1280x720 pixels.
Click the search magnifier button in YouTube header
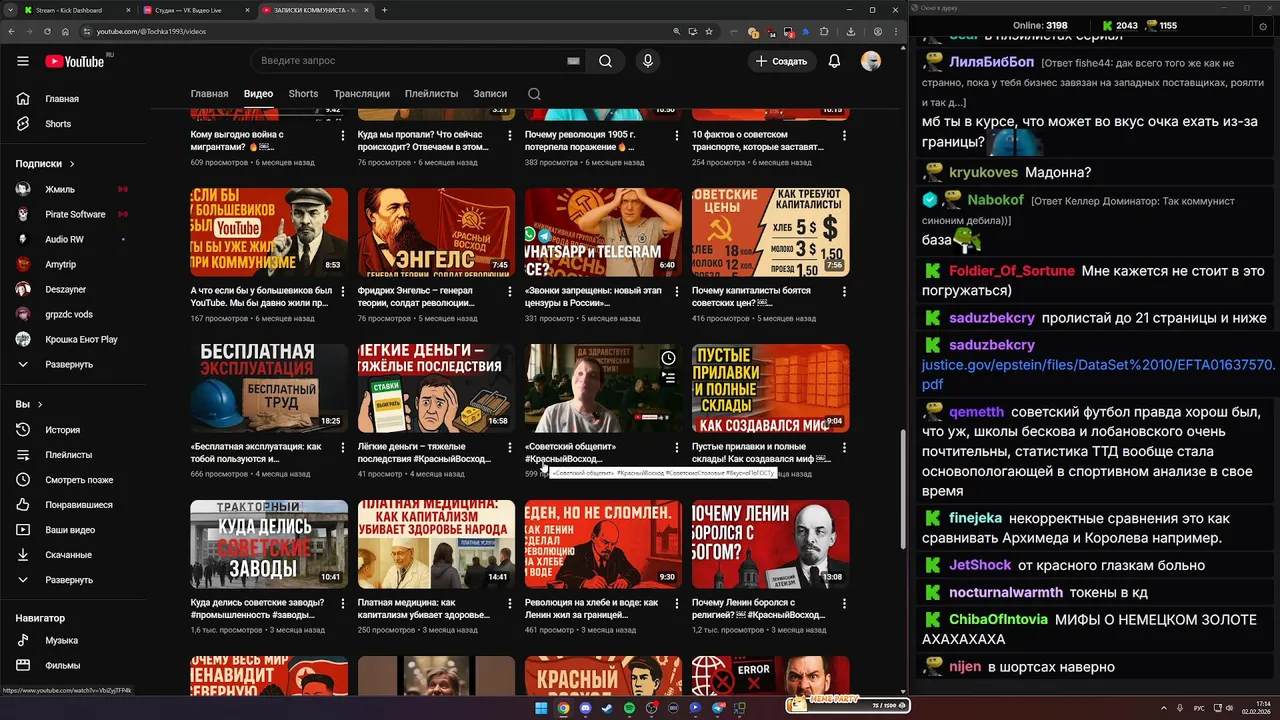605,61
